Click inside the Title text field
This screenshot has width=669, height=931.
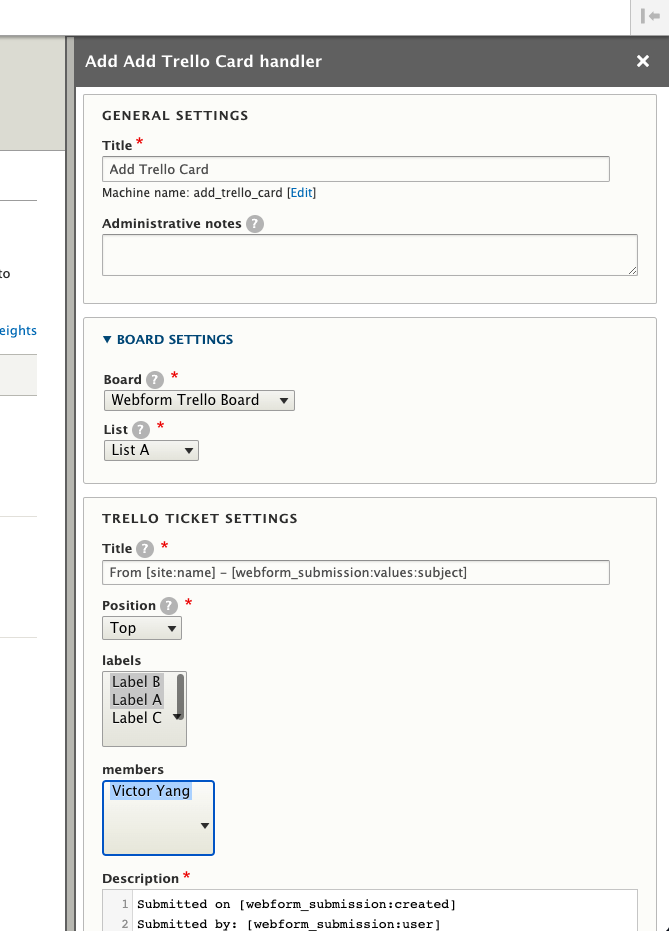click(355, 168)
